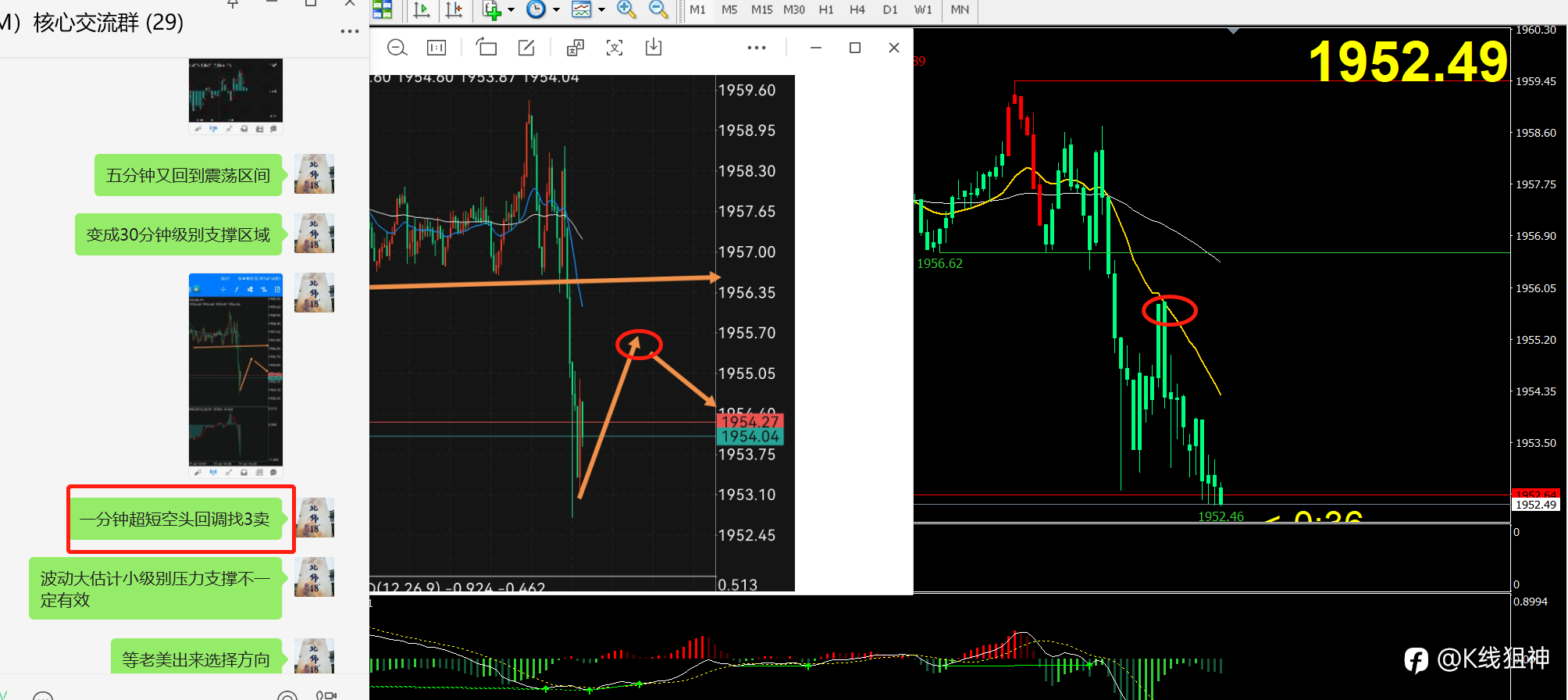Show the image at 1:1 original size
This screenshot has width=1568, height=700.
[x=437, y=48]
